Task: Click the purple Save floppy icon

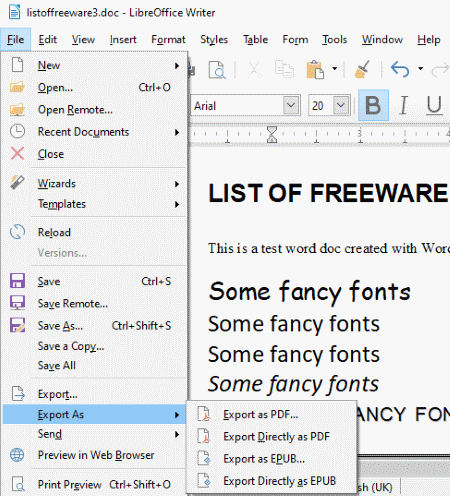Action: (x=17, y=281)
